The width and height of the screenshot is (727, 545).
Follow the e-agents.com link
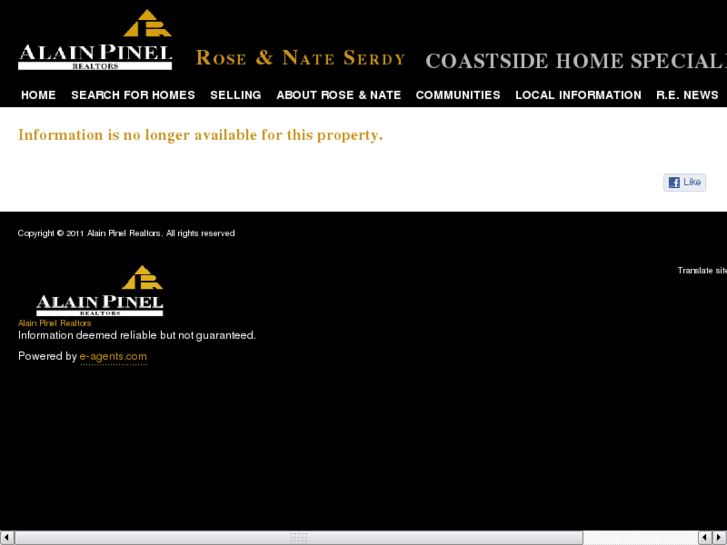click(113, 356)
